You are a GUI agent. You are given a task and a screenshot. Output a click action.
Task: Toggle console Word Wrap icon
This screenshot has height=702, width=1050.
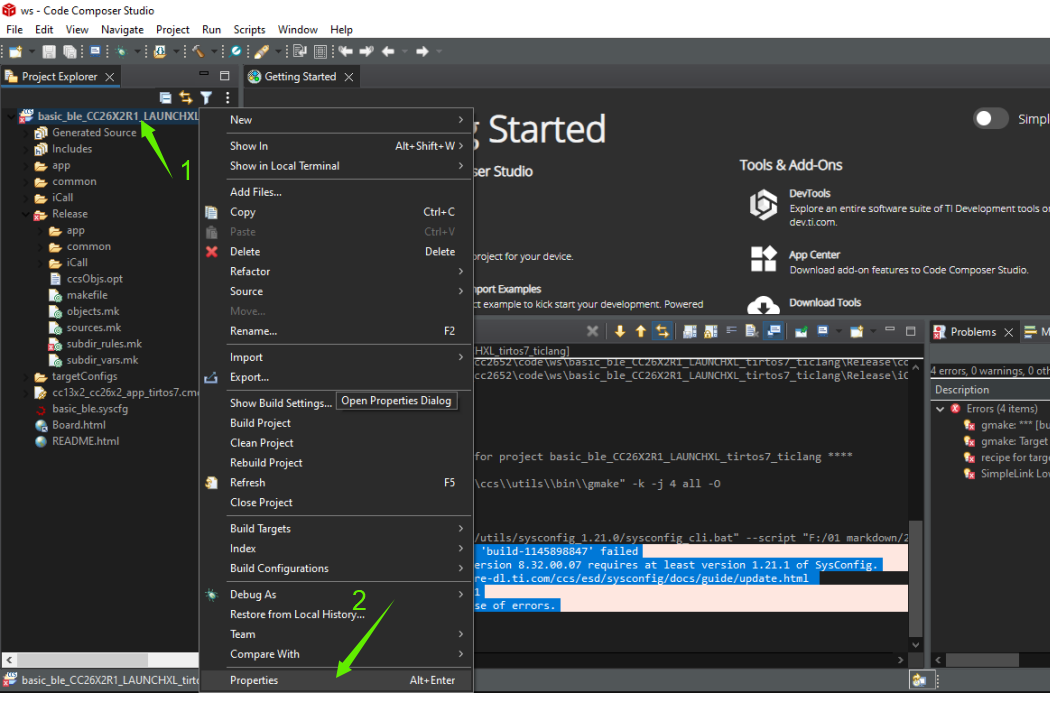click(731, 330)
